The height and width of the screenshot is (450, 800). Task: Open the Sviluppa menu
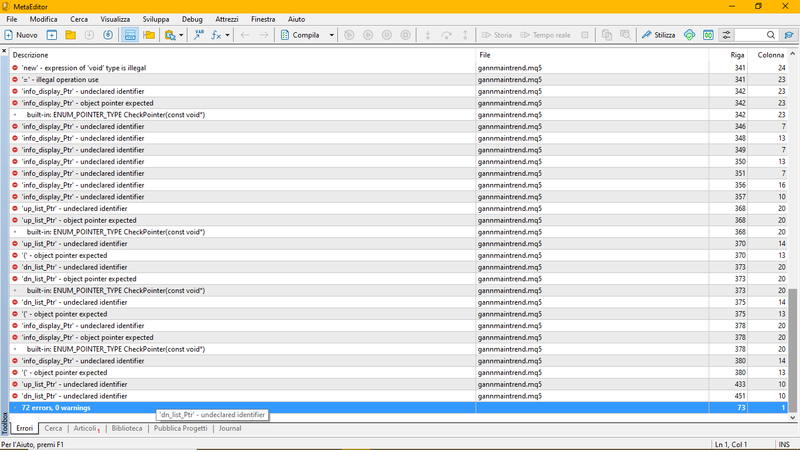[x=156, y=19]
